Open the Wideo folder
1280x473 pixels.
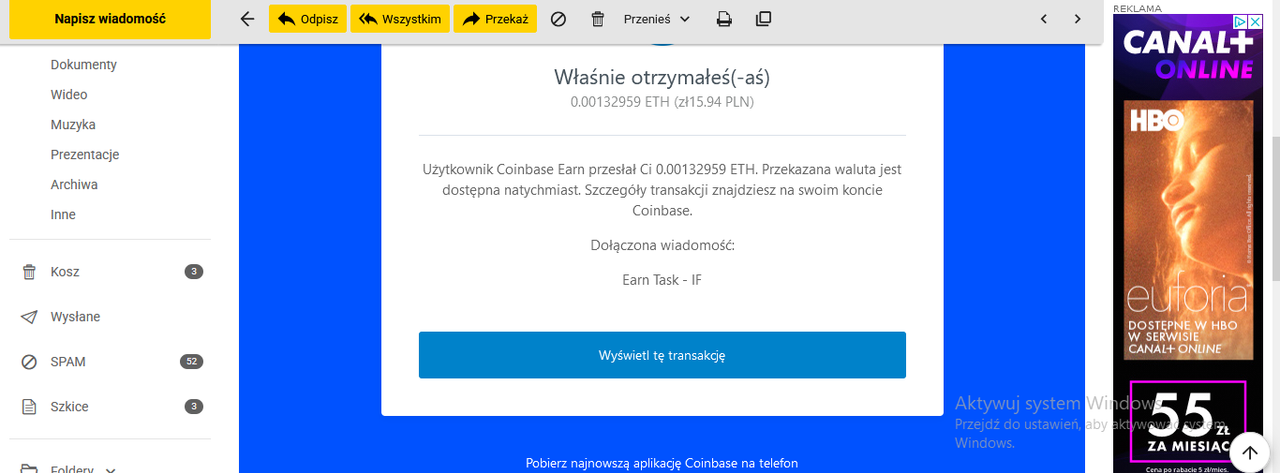69,95
